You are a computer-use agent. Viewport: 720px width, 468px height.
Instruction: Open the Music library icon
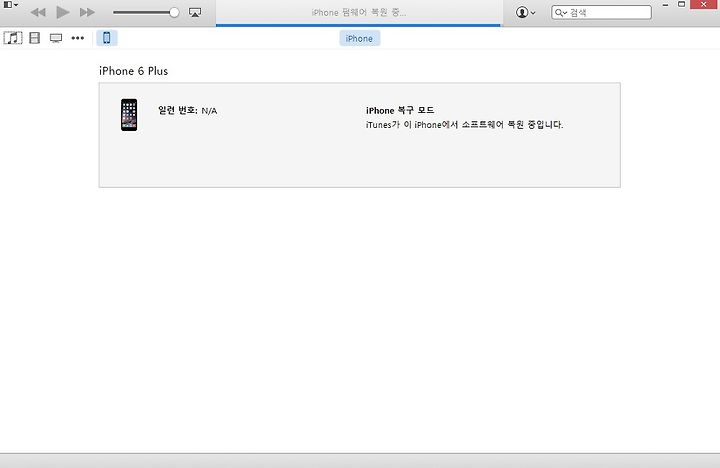(13, 38)
